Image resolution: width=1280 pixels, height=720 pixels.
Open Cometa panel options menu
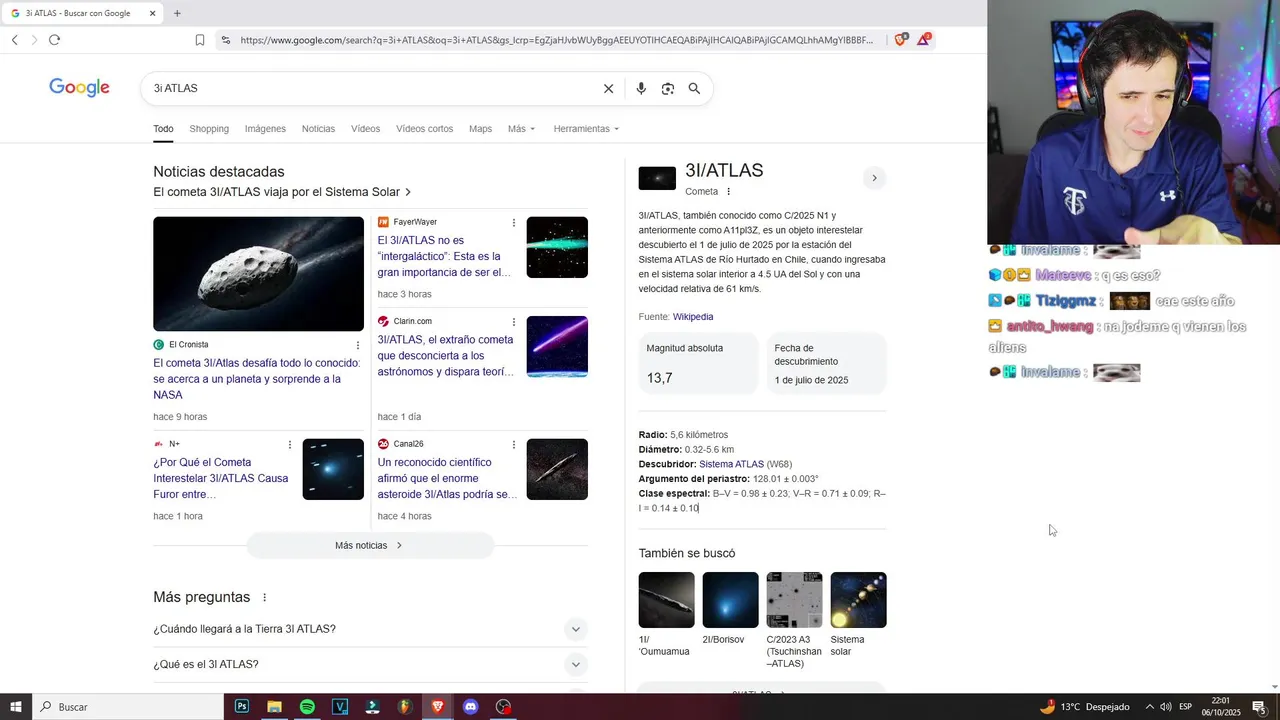(x=728, y=191)
